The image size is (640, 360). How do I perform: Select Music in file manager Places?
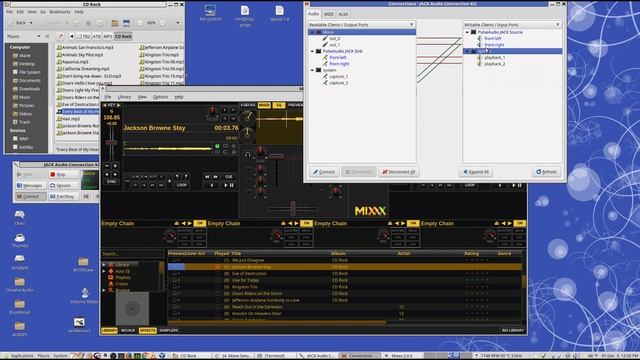[24, 98]
